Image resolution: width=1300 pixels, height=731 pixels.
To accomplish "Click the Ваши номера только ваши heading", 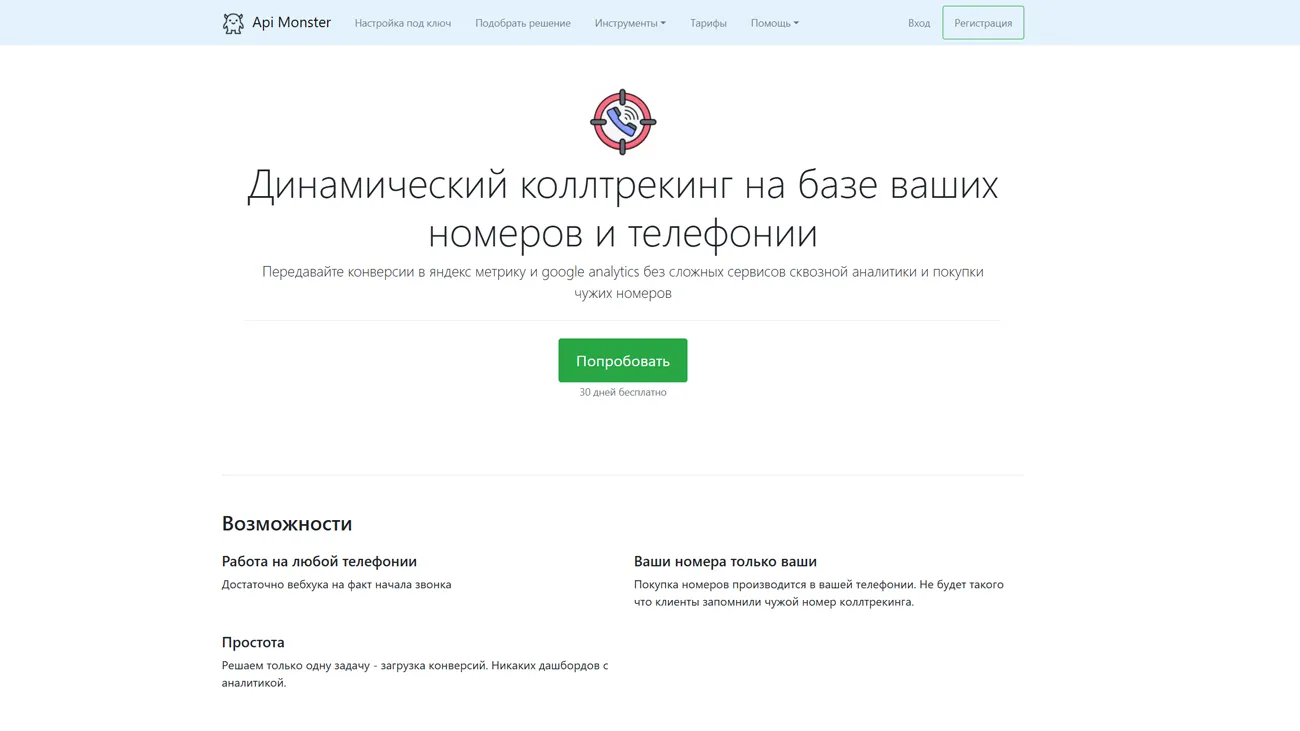I will click(725, 561).
